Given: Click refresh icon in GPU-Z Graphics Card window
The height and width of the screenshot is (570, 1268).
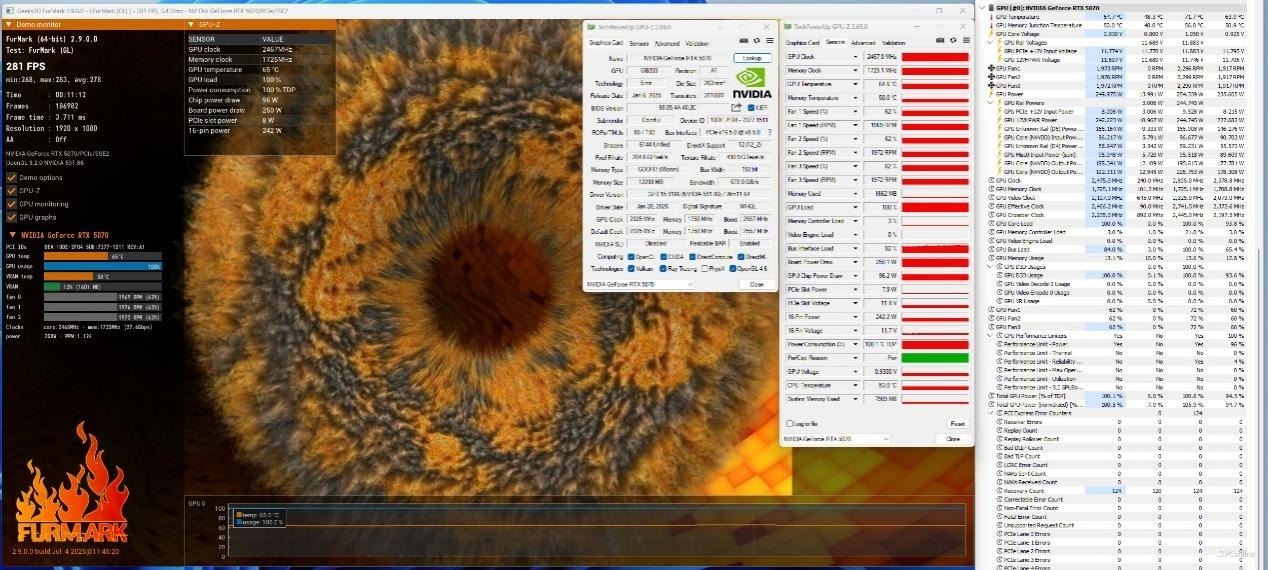Looking at the screenshot, I should click(757, 43).
